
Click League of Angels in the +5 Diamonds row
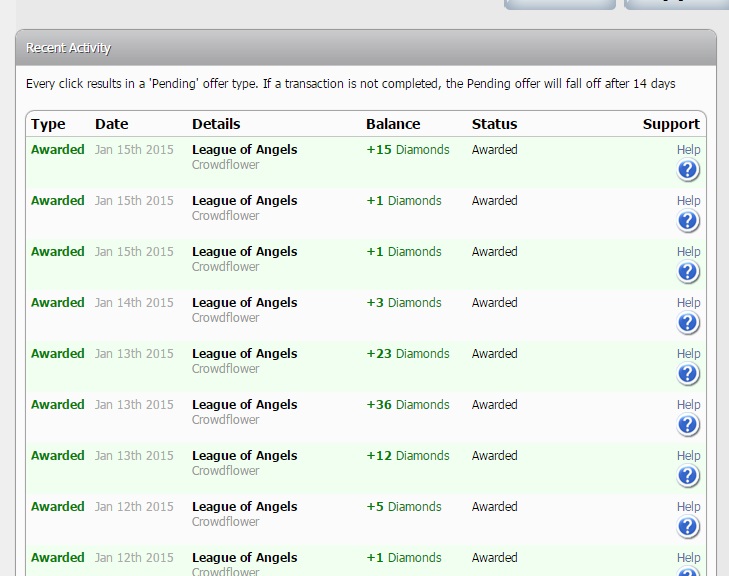244,507
